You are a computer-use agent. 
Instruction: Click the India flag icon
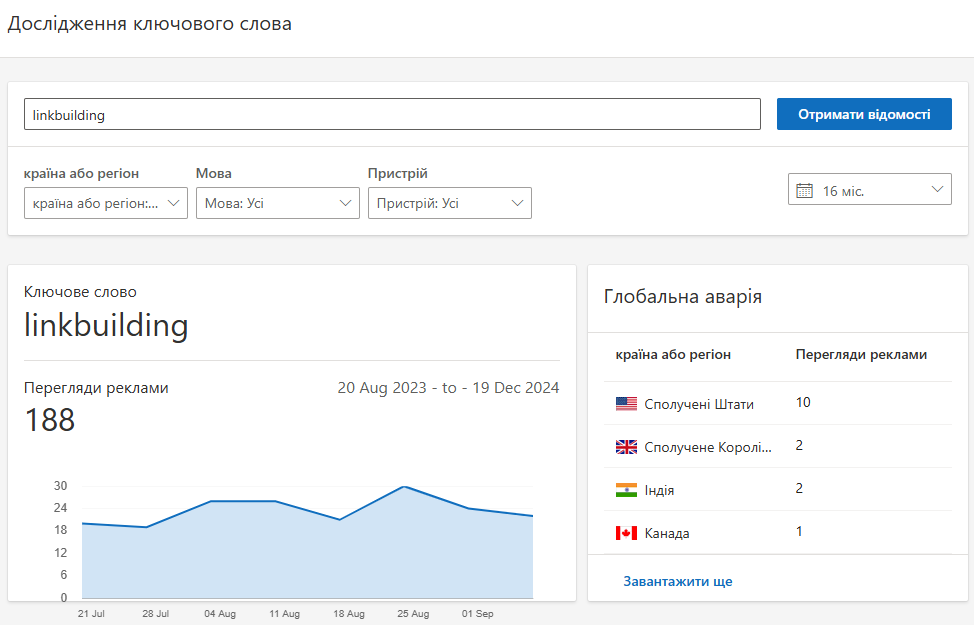[626, 490]
